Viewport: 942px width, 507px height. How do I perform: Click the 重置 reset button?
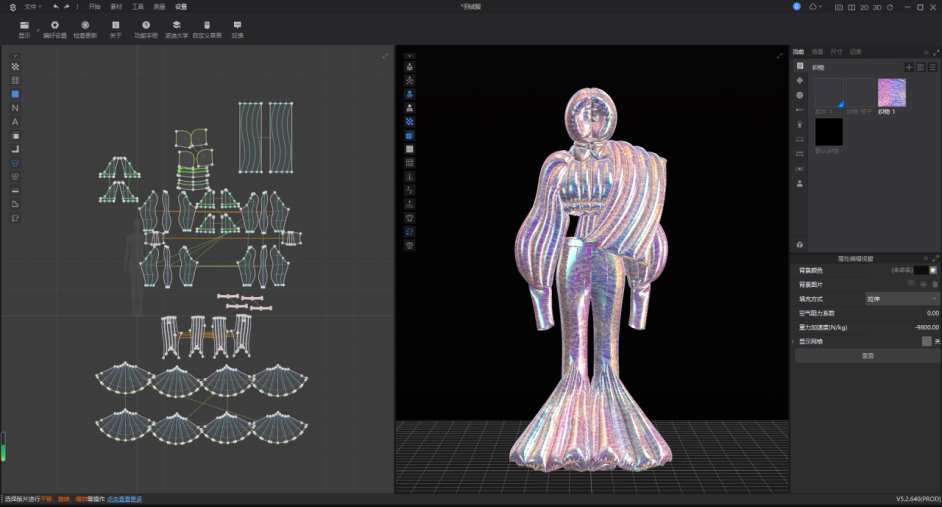(867, 356)
